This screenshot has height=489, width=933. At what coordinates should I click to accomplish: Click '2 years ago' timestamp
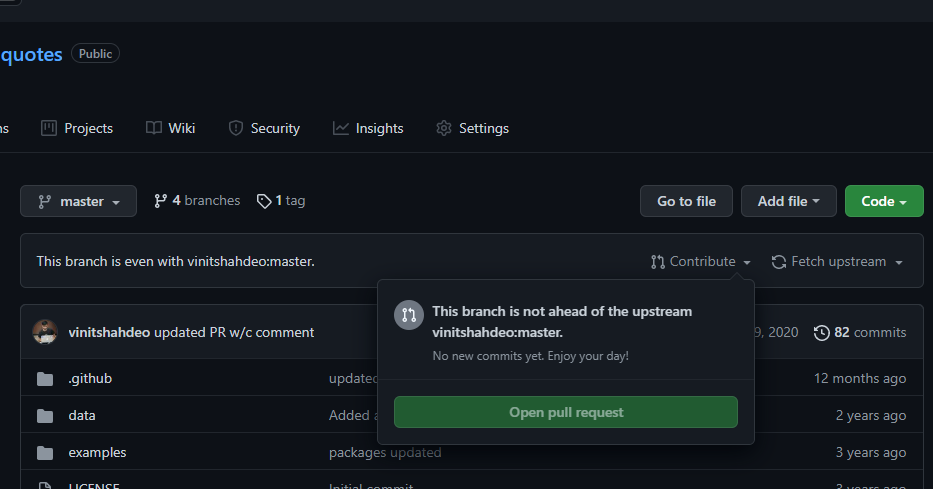tap(871, 415)
